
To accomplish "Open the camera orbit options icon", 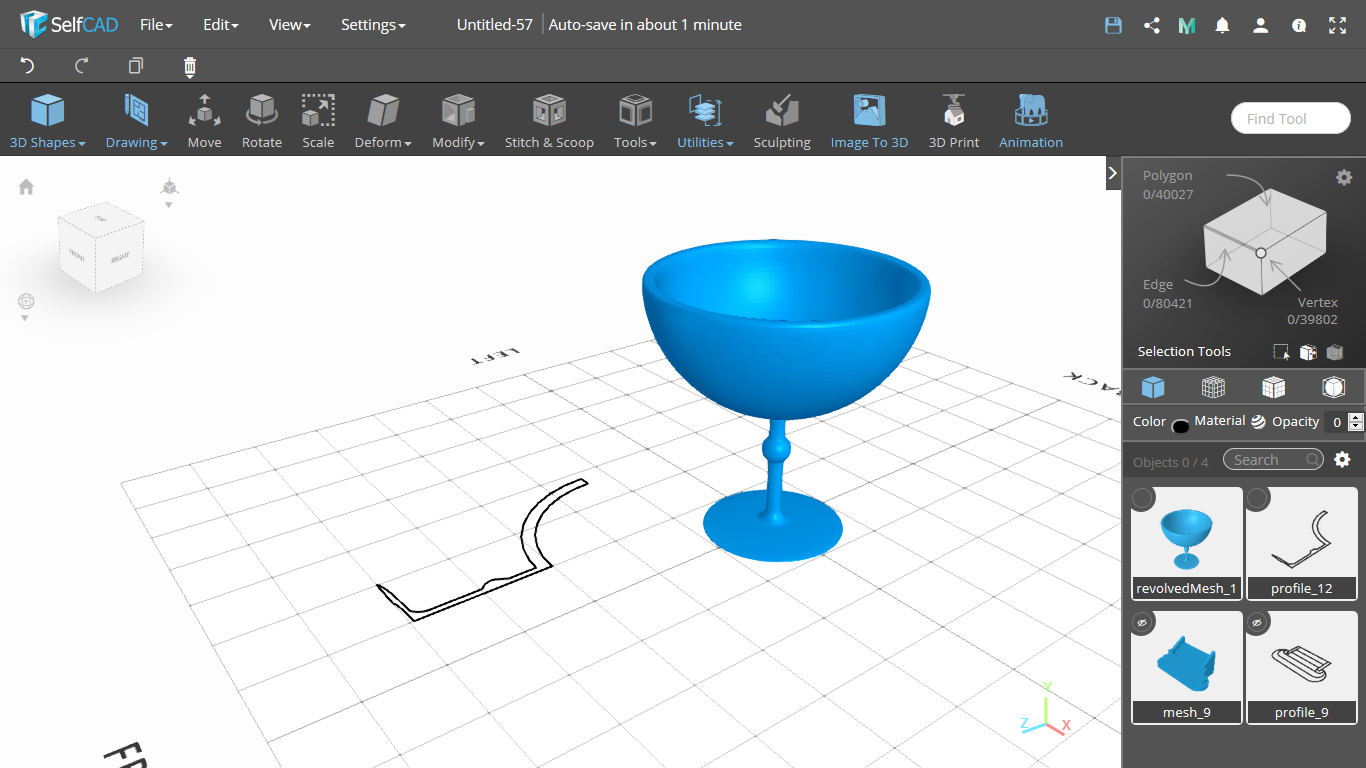I will (x=26, y=305).
